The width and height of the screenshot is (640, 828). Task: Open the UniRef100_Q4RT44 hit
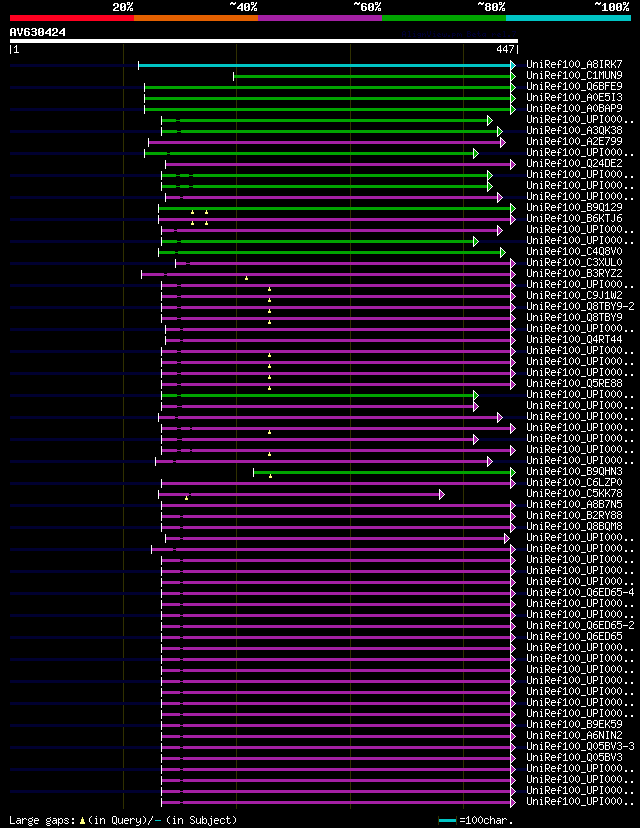(x=574, y=340)
